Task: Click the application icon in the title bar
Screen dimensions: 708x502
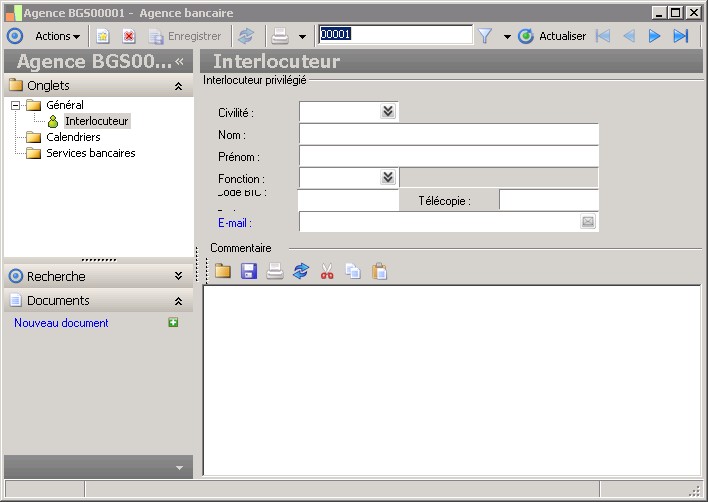Action: pyautogui.click(x=14, y=13)
